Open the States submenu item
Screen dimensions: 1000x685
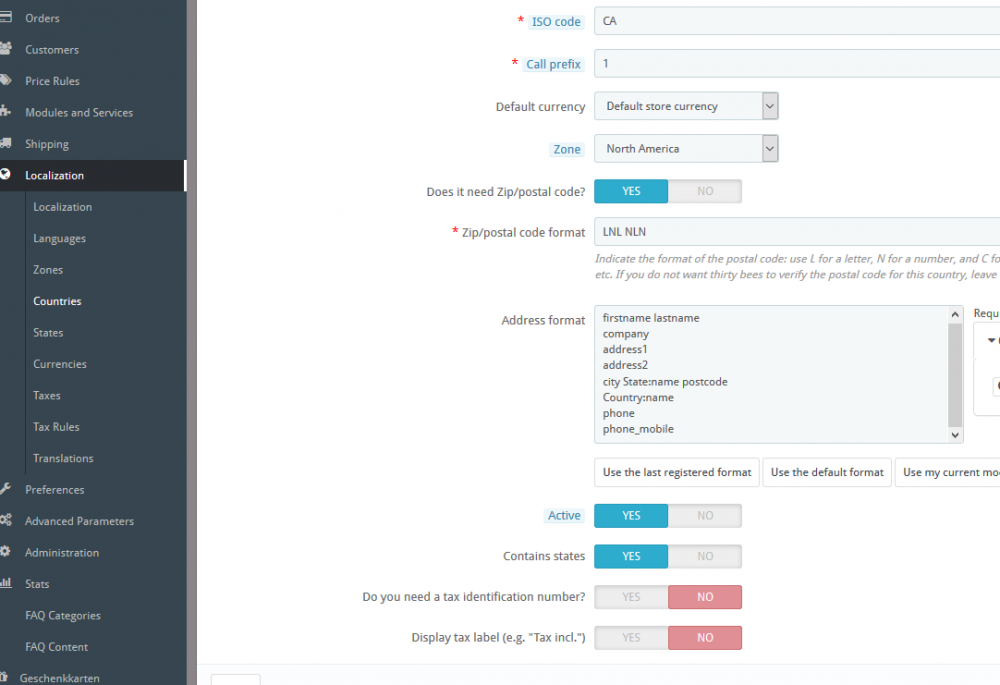(x=48, y=333)
